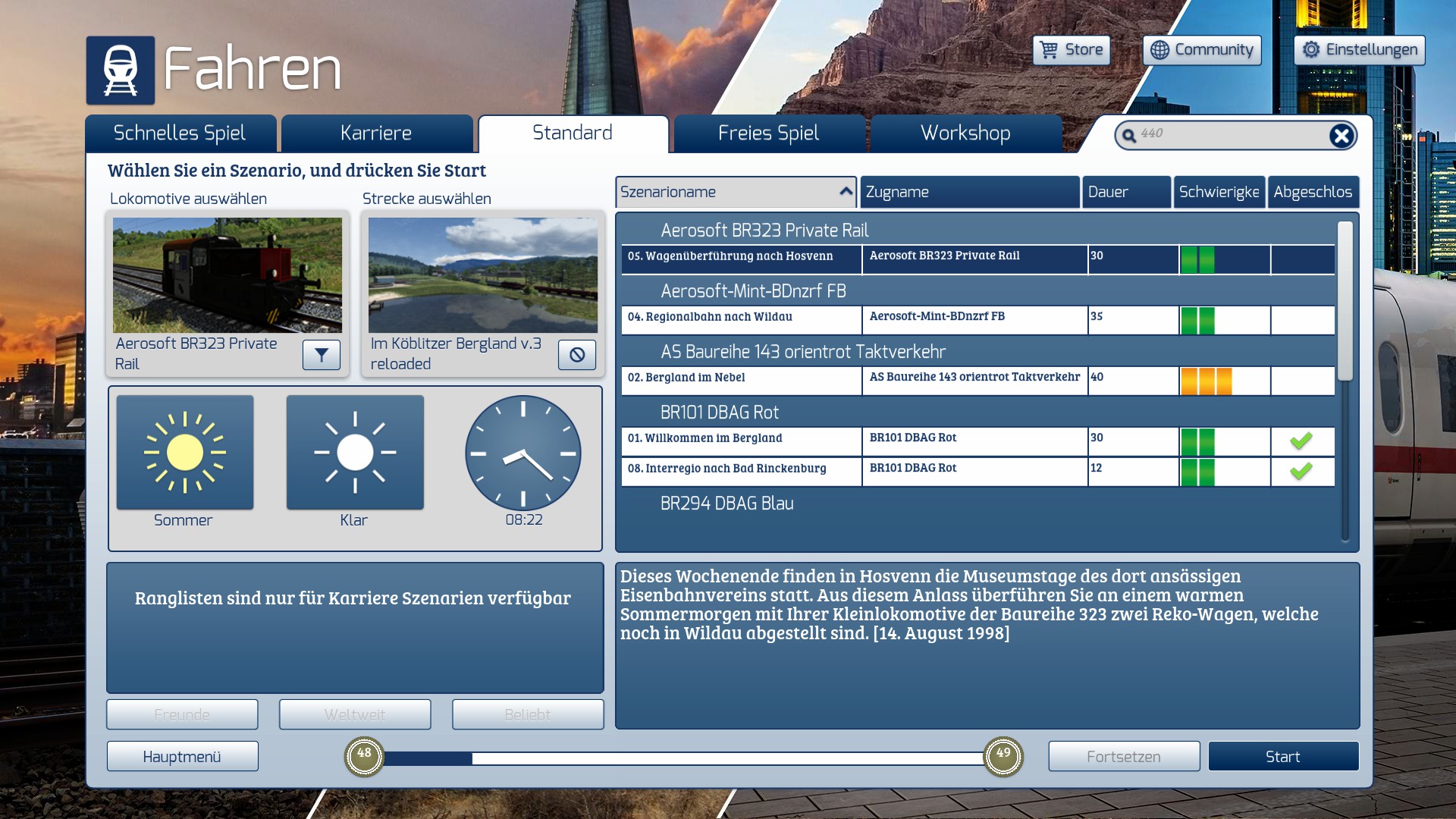Screen dimensions: 1456x819
Task: Click the train logo icon beside Fahren
Action: coord(121,71)
